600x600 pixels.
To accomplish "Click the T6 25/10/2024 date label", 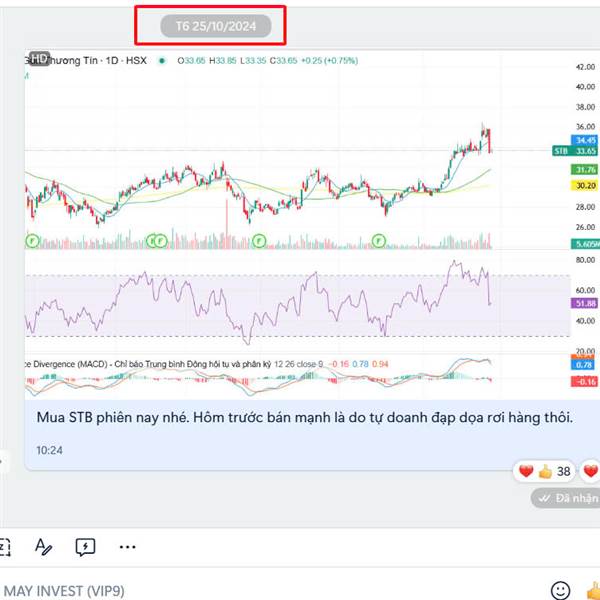I will point(216,26).
